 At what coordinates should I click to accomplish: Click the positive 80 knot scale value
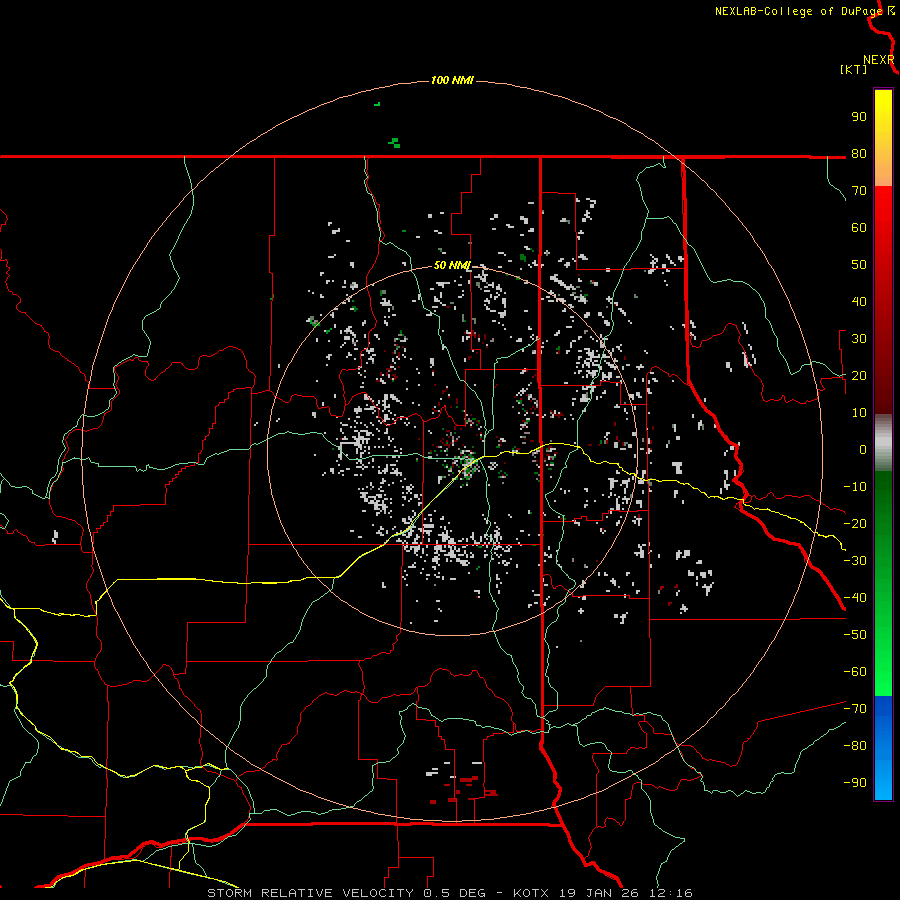[859, 153]
